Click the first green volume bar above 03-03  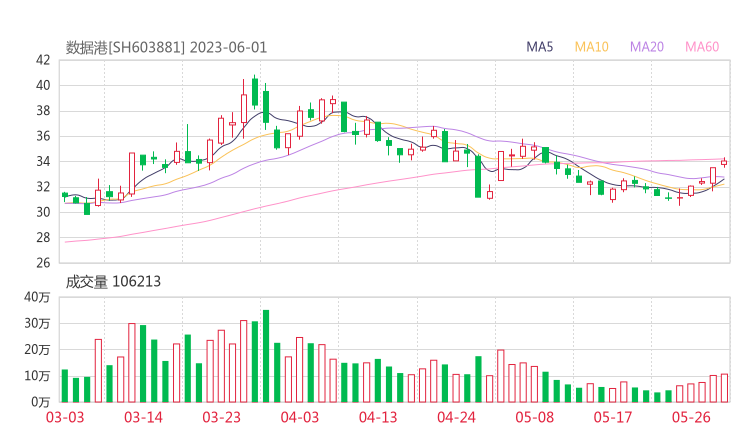click(x=65, y=386)
